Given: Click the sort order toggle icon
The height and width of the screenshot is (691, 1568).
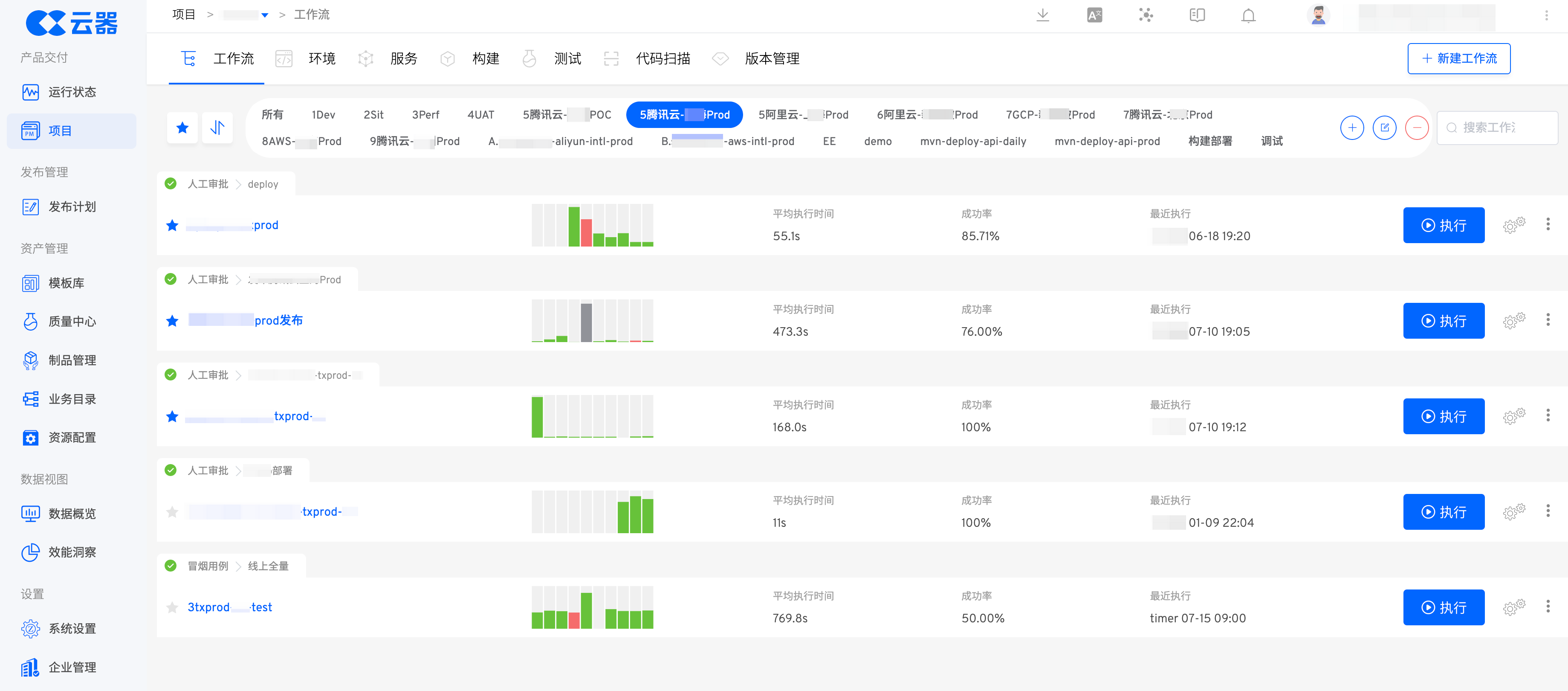Looking at the screenshot, I should [217, 128].
